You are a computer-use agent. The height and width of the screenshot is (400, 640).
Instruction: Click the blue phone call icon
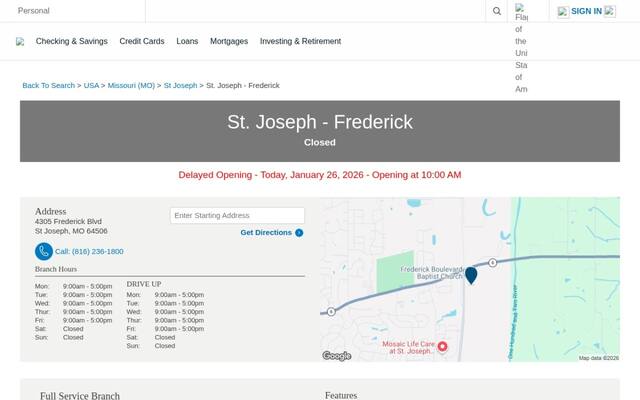tap(44, 251)
